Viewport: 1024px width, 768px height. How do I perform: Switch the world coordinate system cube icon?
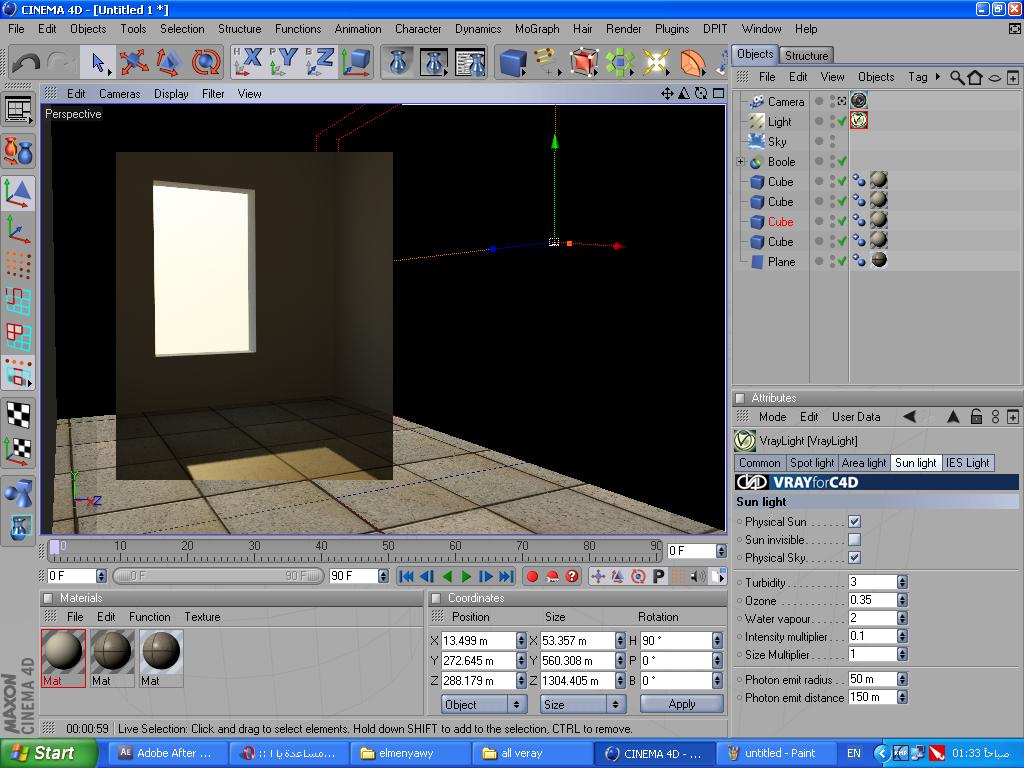pyautogui.click(x=356, y=63)
